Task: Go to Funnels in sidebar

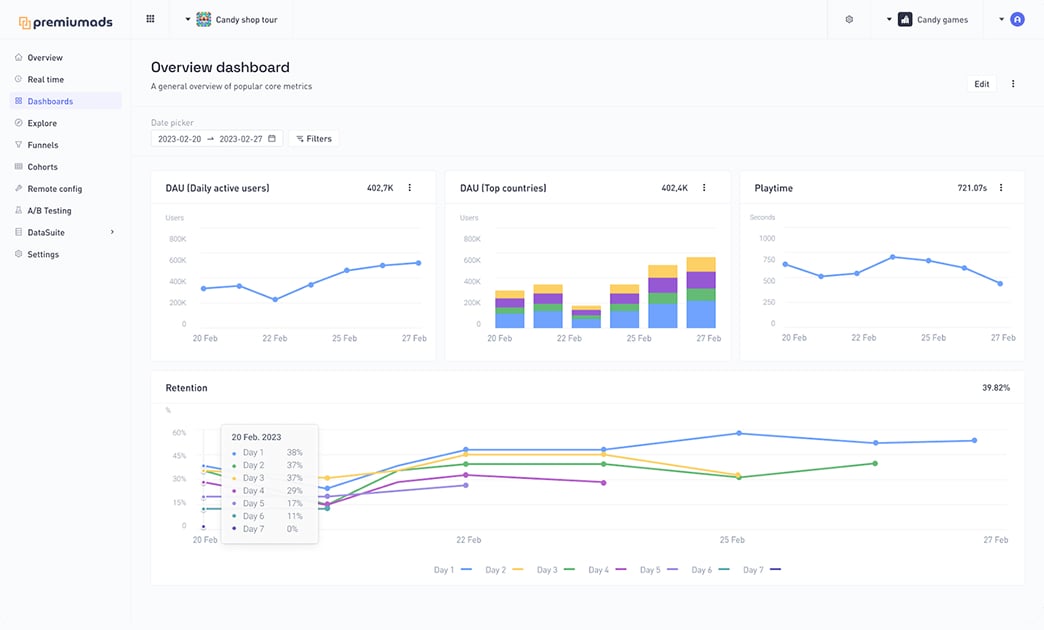Action: (x=42, y=145)
